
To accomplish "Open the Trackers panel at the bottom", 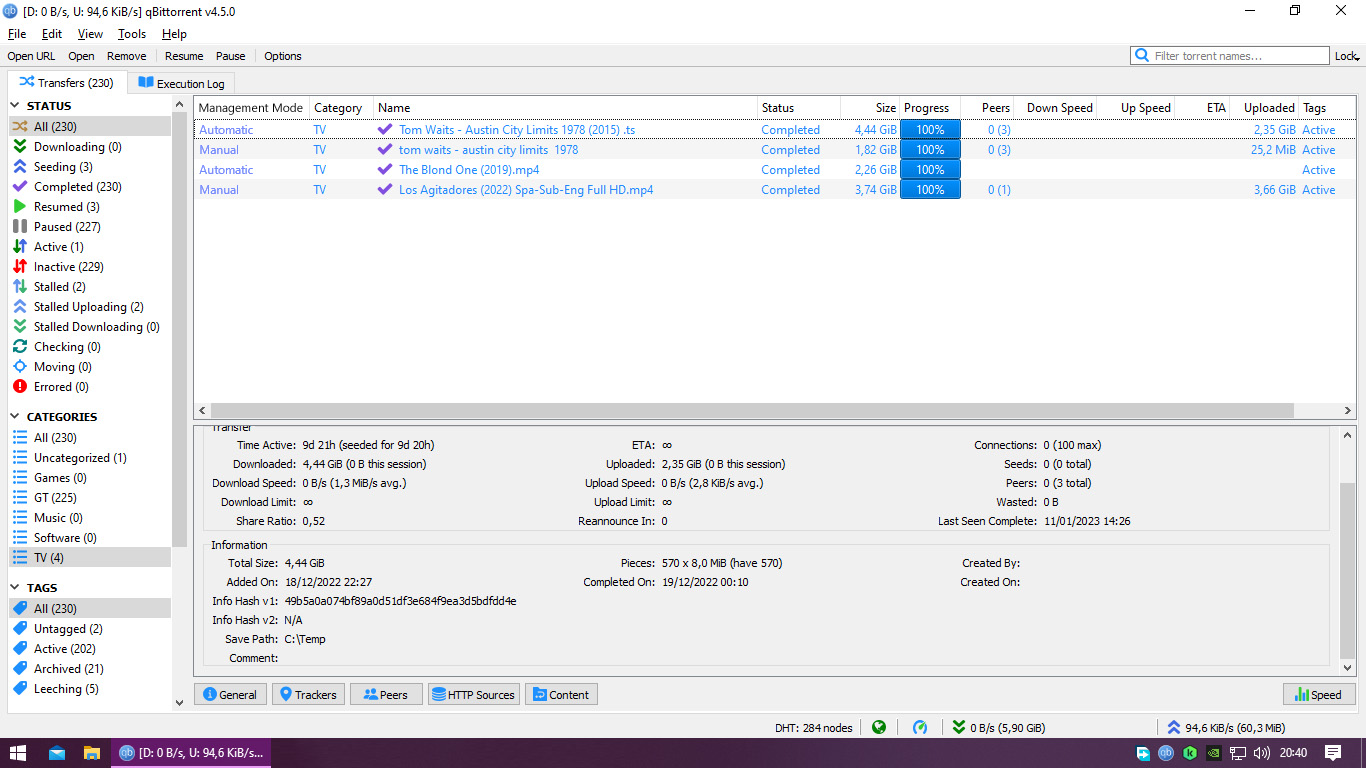I will (308, 693).
